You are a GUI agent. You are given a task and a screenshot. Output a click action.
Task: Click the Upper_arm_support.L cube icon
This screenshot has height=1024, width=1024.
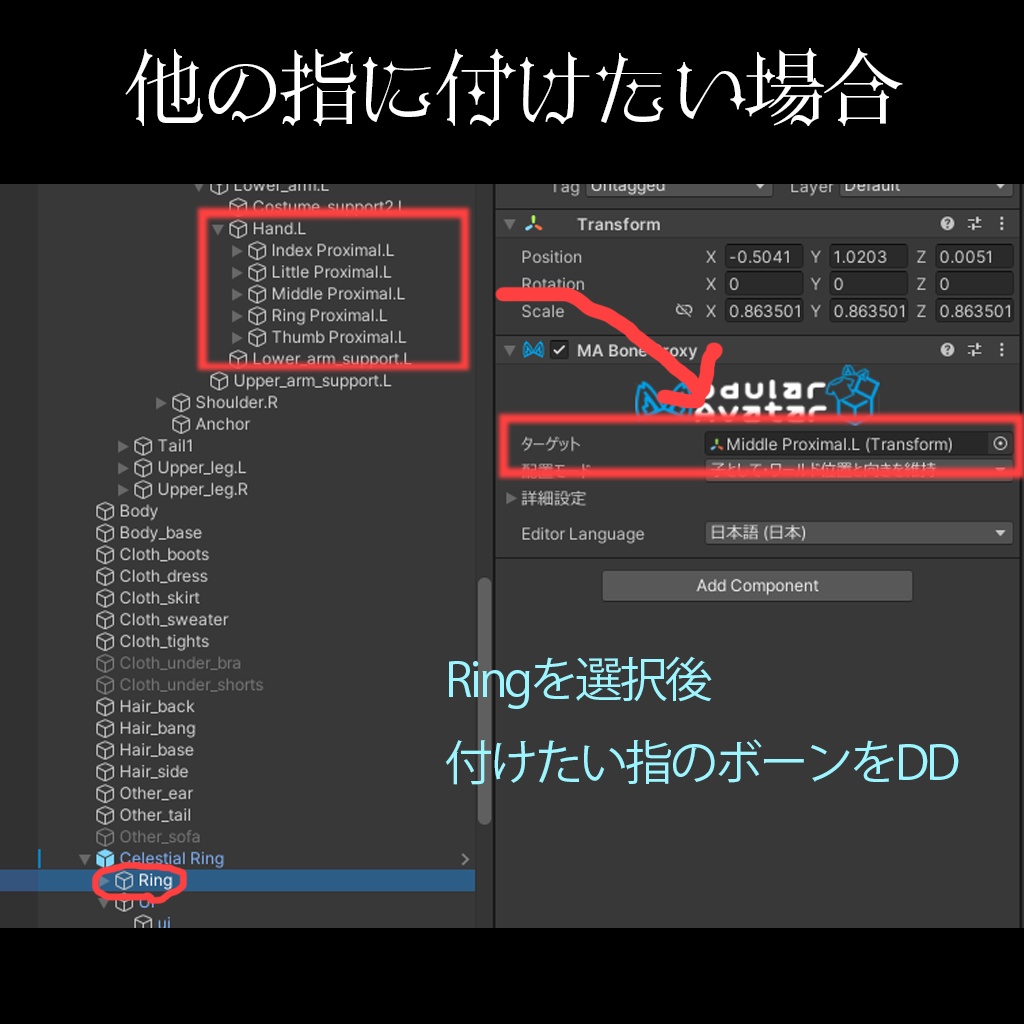219,381
